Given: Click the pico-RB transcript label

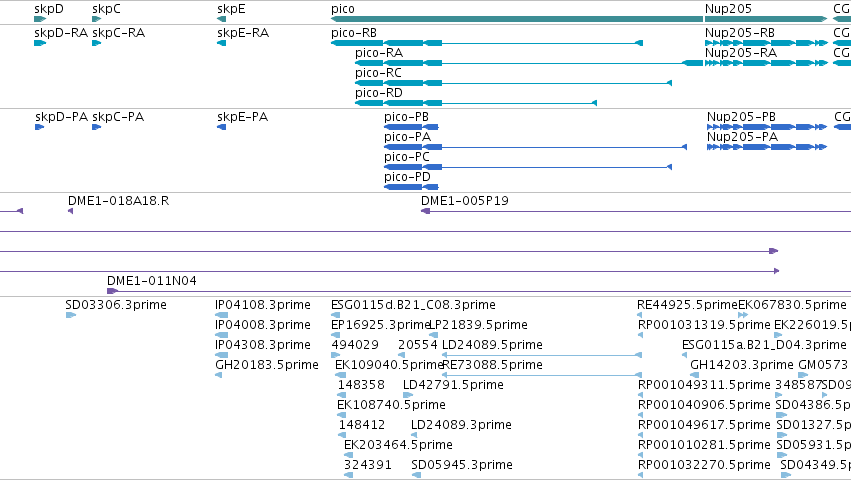Looking at the screenshot, I should (354, 33).
